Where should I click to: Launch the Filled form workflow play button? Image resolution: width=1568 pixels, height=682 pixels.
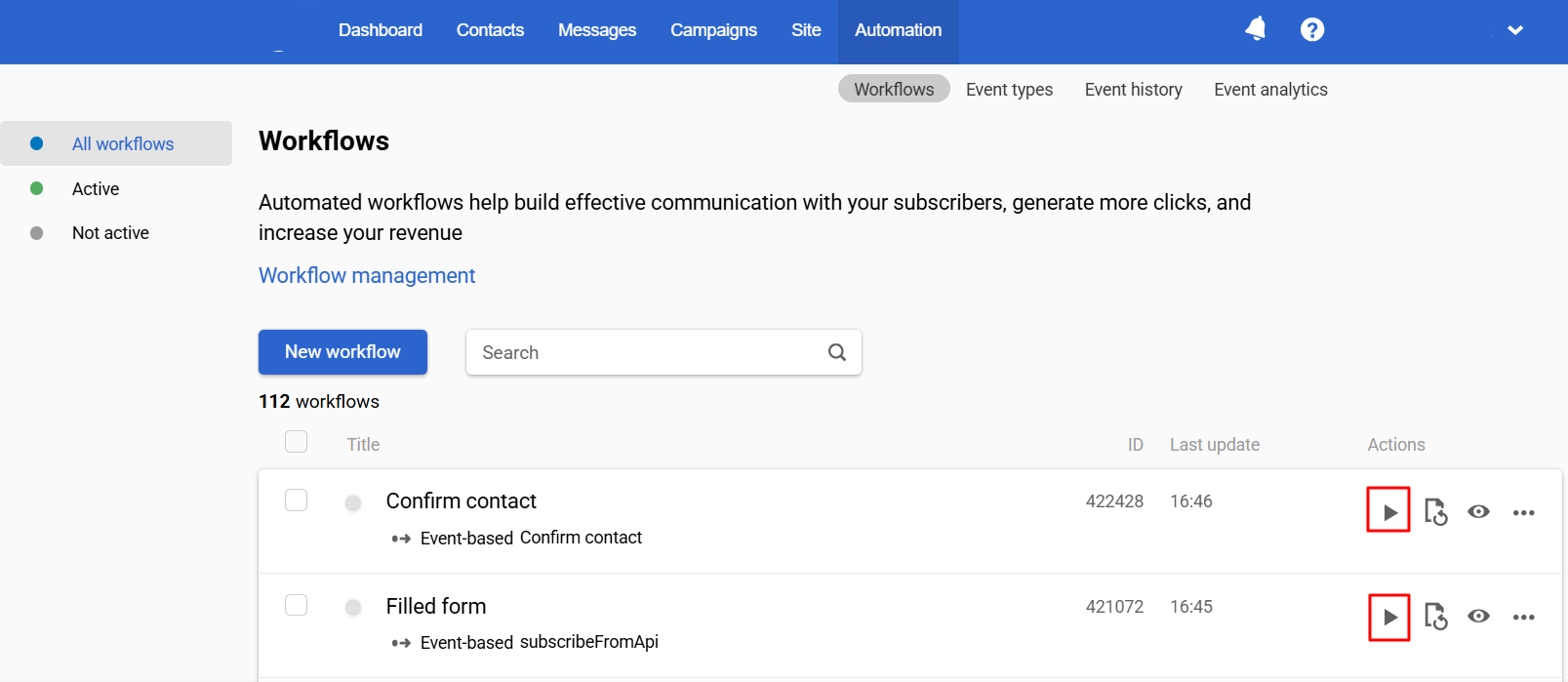pos(1389,617)
